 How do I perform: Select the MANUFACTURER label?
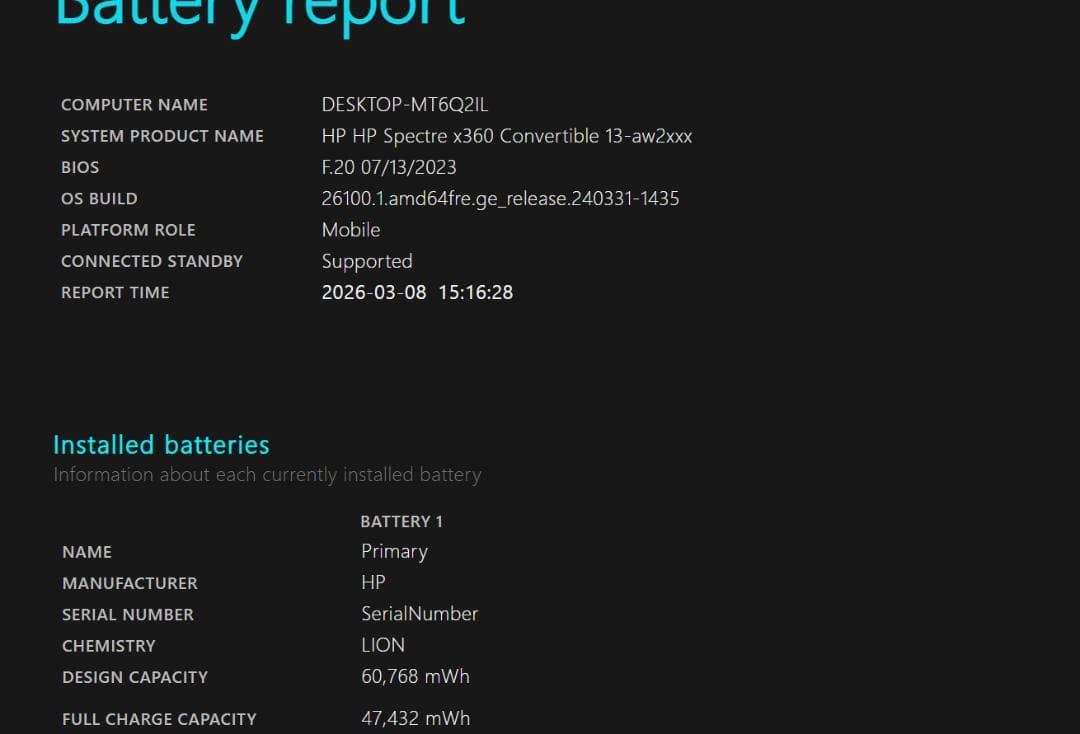pos(129,583)
